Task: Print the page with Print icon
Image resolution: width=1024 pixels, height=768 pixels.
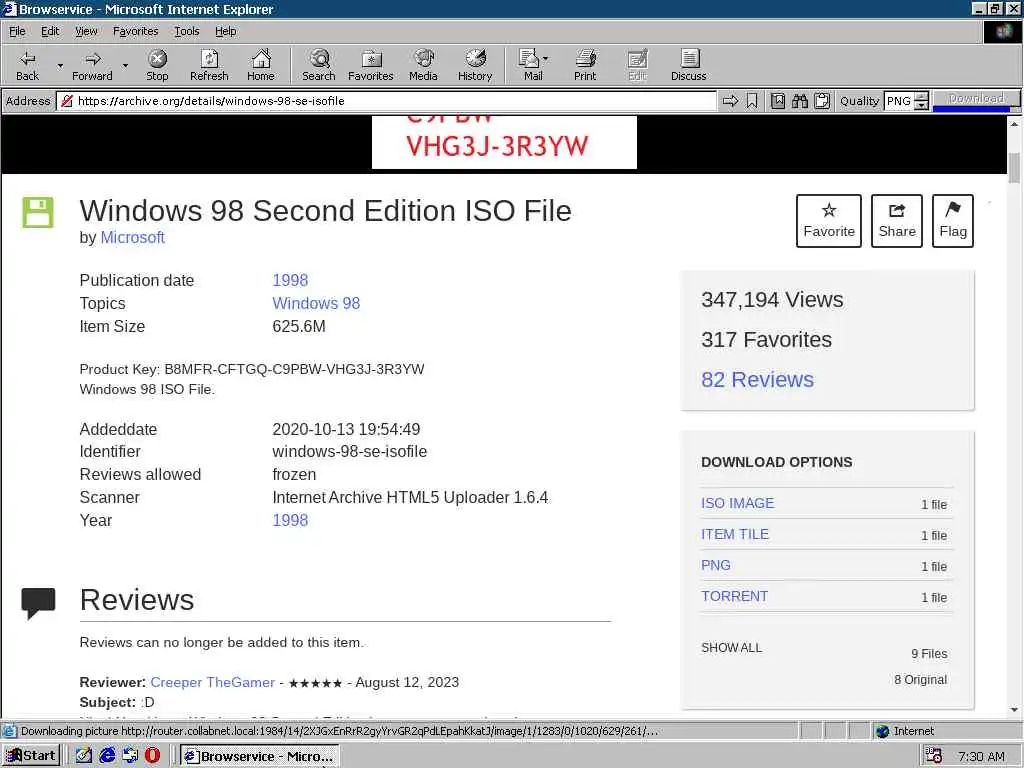Action: coord(585,65)
